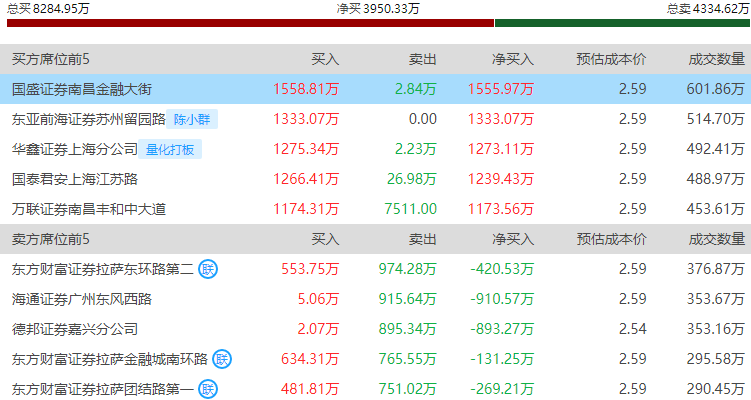751x400 pixels.
Task: Click sell value 0.00
Action: (422, 119)
